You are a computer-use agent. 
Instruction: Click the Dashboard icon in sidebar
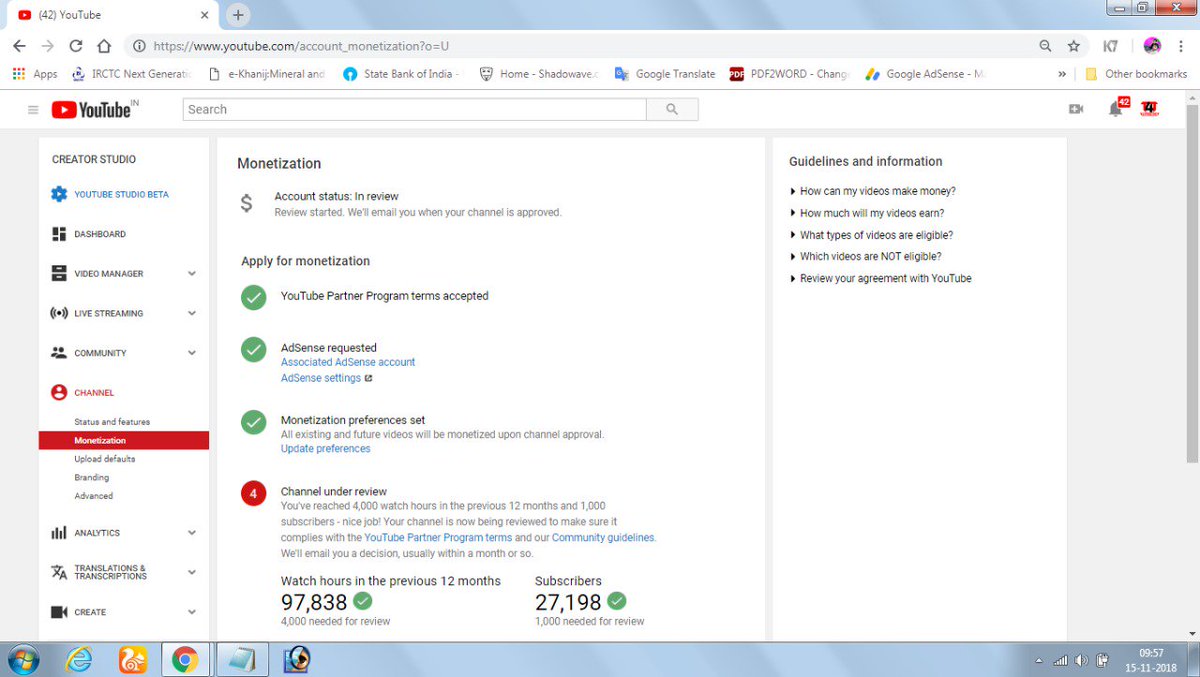59,234
